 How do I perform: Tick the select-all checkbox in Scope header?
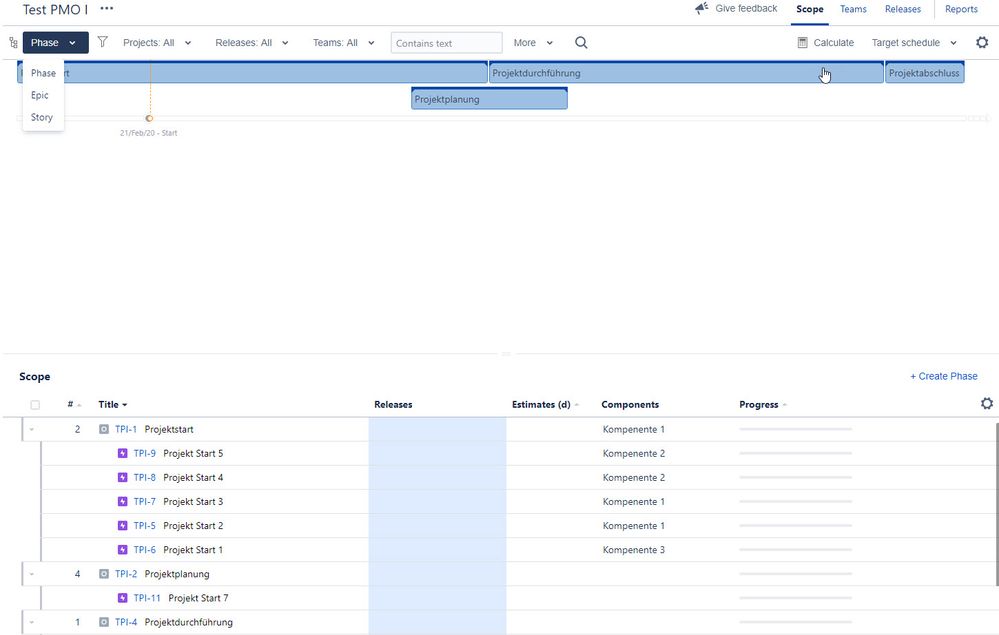(x=35, y=405)
